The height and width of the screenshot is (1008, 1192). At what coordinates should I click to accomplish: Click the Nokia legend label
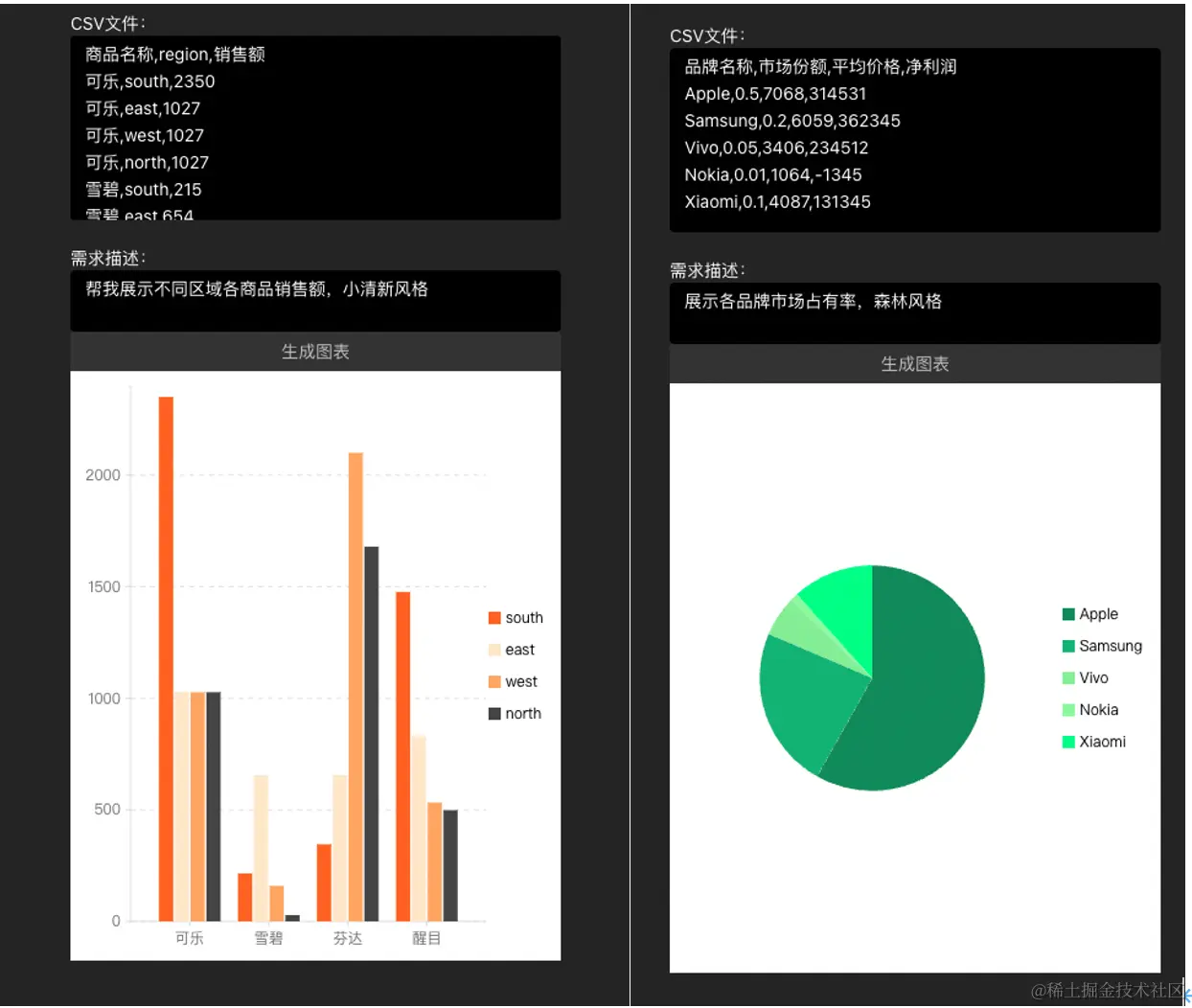pyautogui.click(x=1099, y=710)
